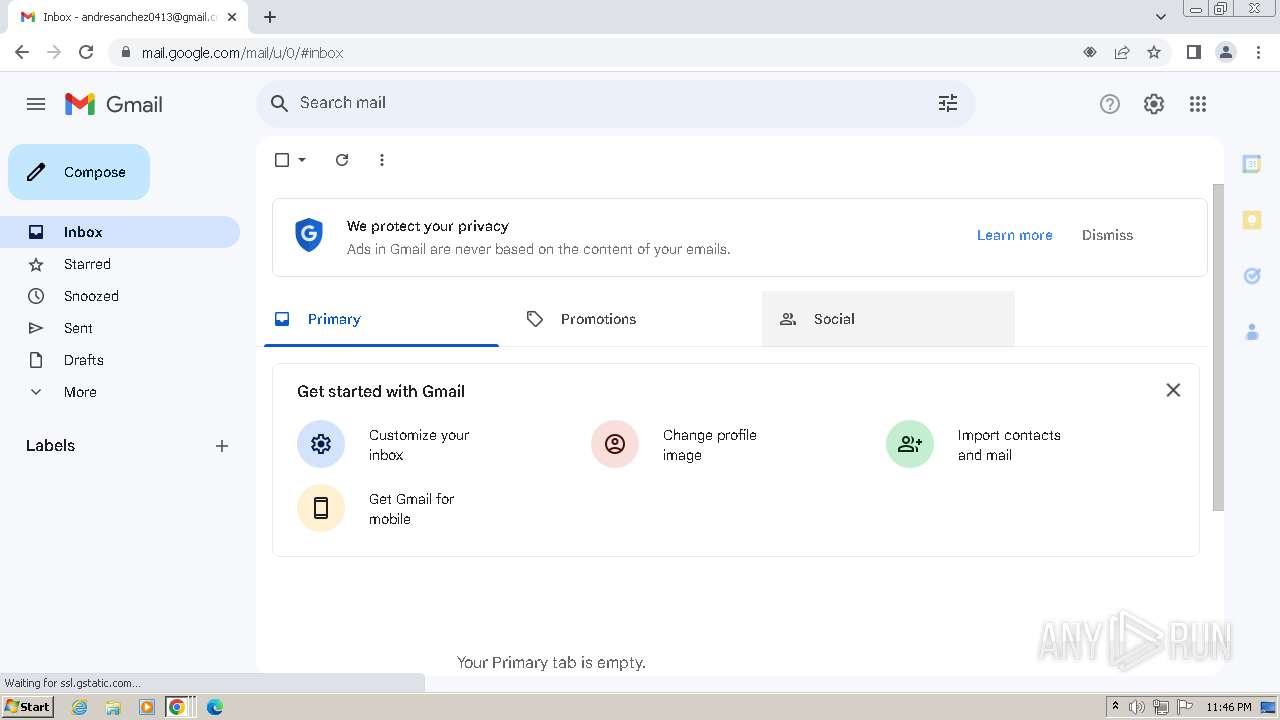Dismiss the privacy notice
The image size is (1280, 720).
pyautogui.click(x=1107, y=235)
